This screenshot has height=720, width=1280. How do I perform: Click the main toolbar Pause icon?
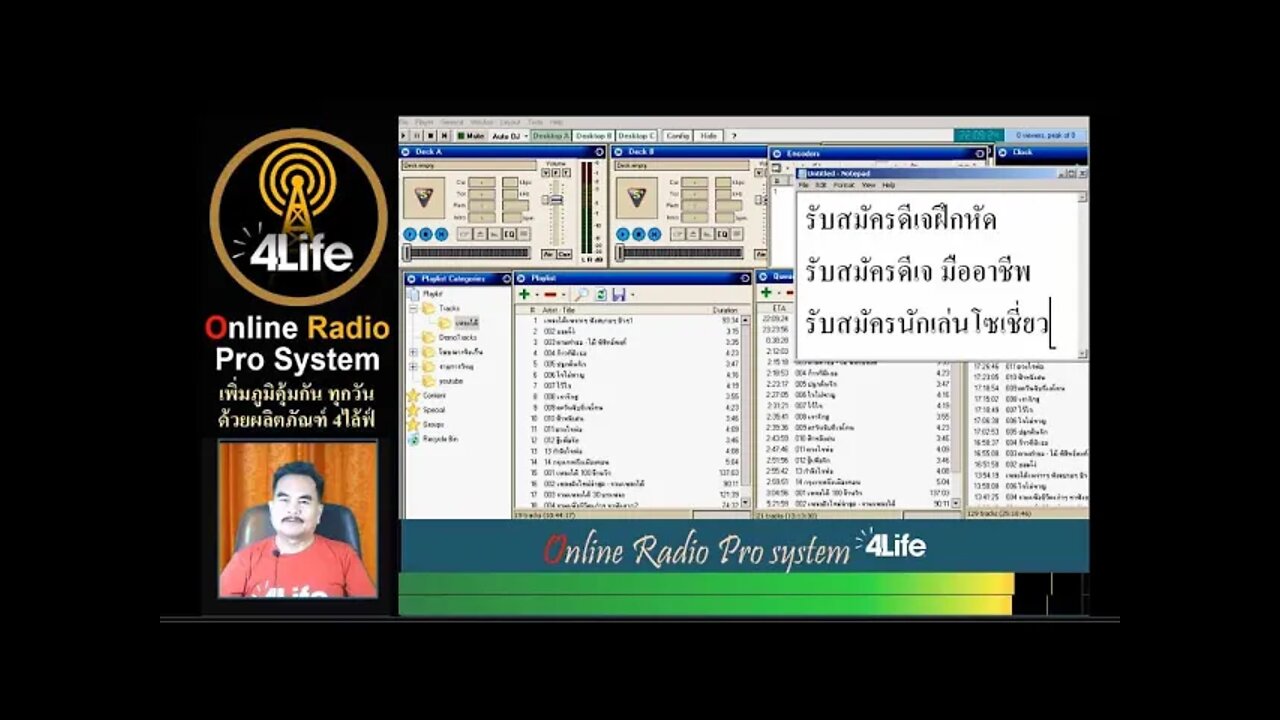coord(417,135)
